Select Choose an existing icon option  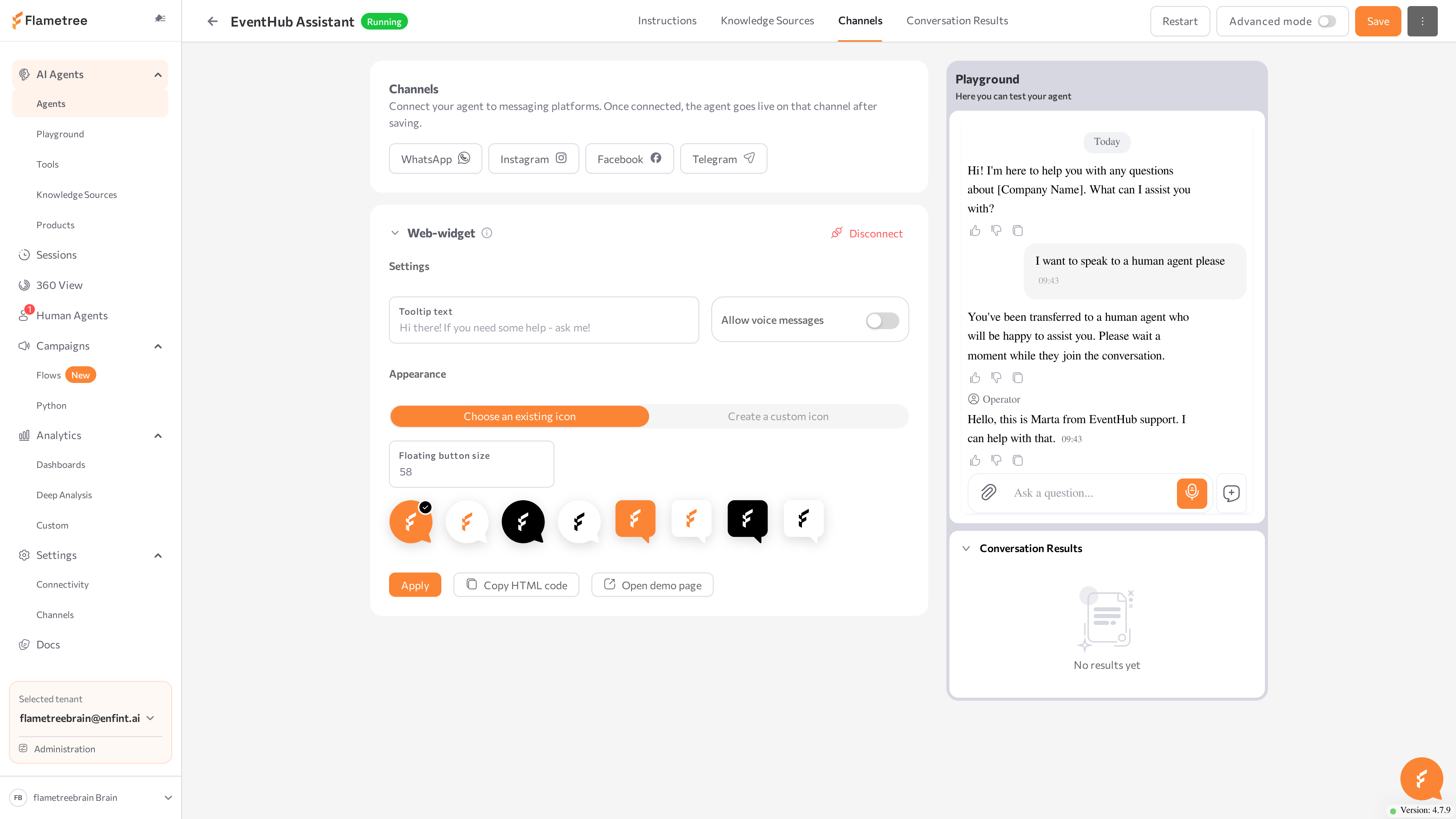click(519, 416)
